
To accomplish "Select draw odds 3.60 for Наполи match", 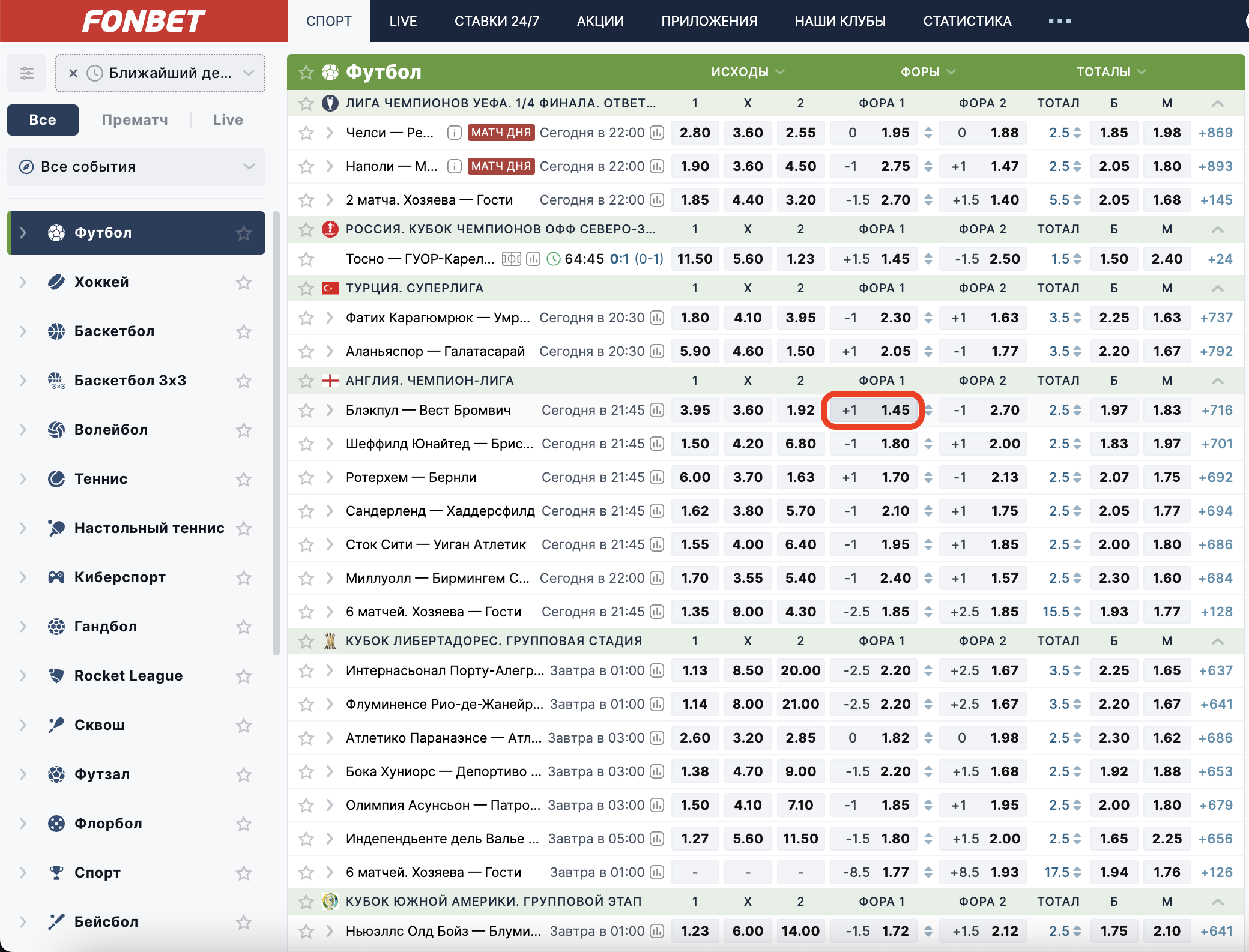I will click(x=748, y=166).
